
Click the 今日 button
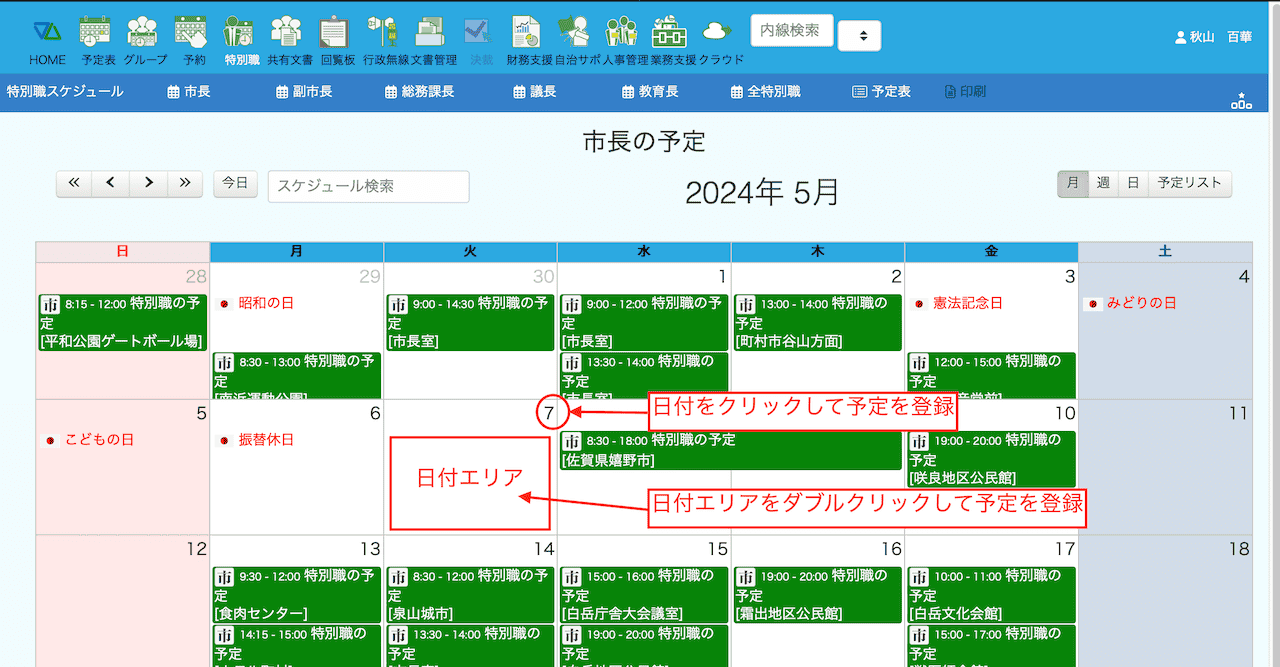point(235,184)
